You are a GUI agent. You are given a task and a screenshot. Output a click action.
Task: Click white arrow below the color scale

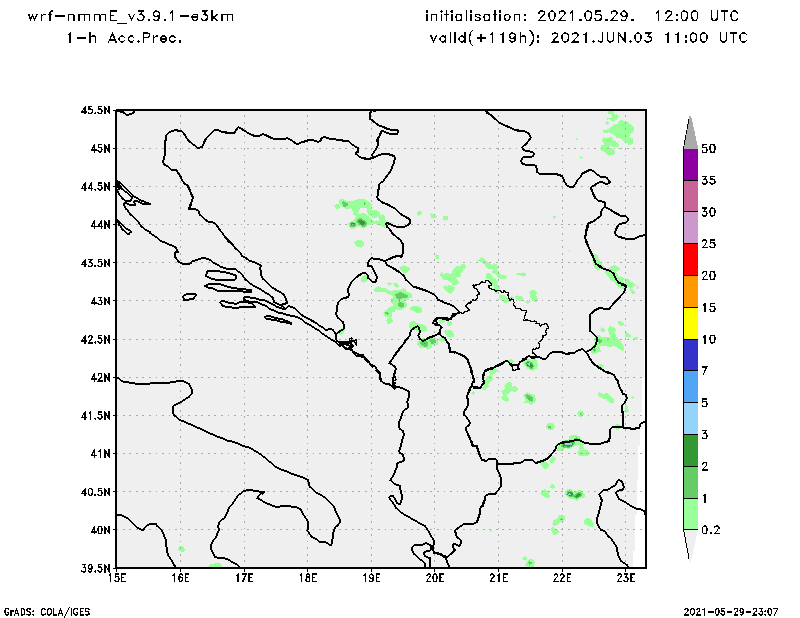point(689,543)
